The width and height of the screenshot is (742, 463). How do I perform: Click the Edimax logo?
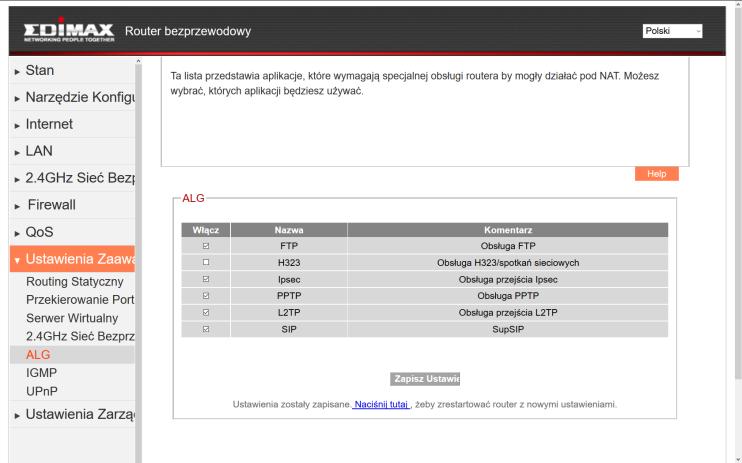click(69, 30)
